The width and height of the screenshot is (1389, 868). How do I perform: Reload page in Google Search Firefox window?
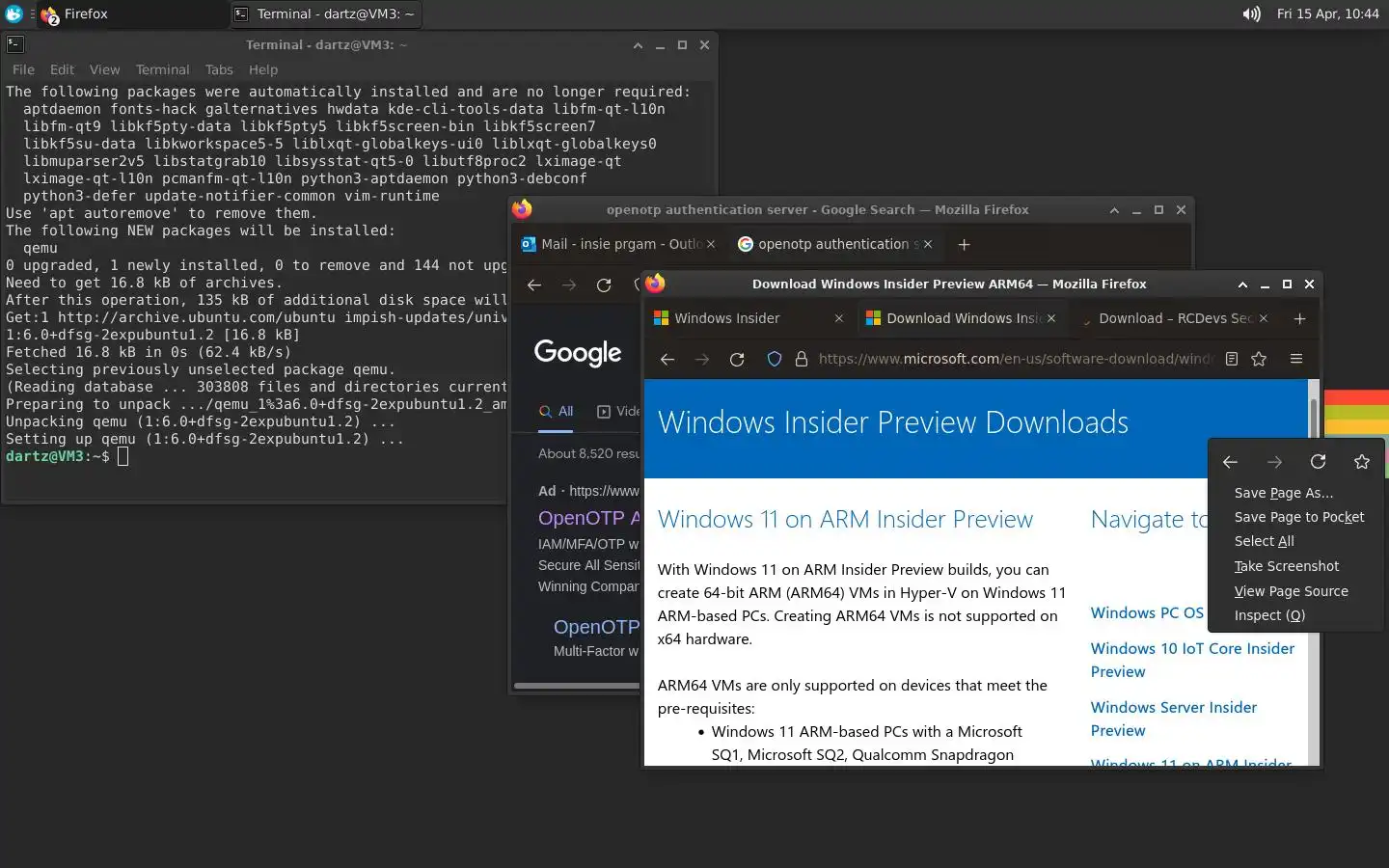click(604, 285)
